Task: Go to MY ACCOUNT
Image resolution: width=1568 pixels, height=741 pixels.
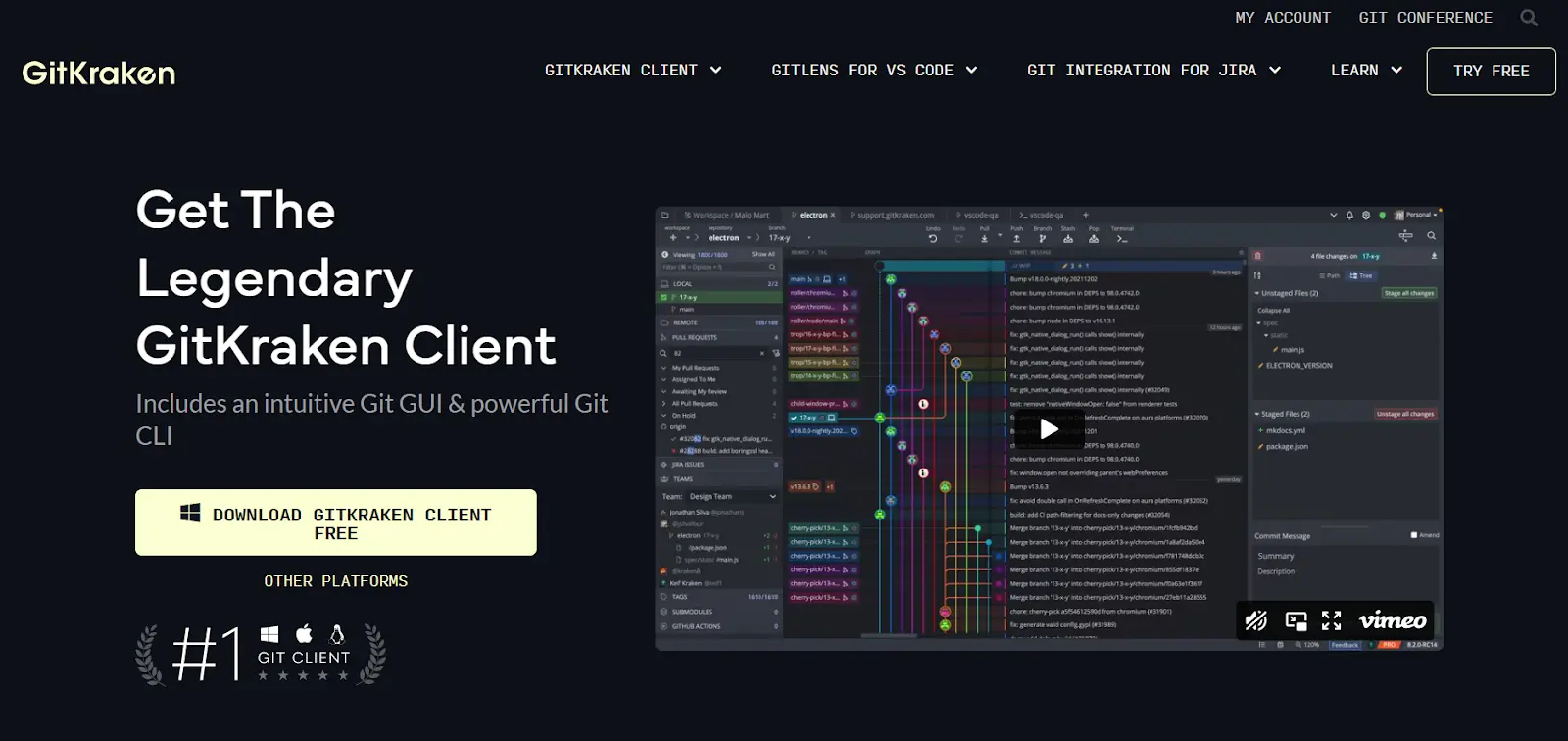Action: (x=1283, y=18)
